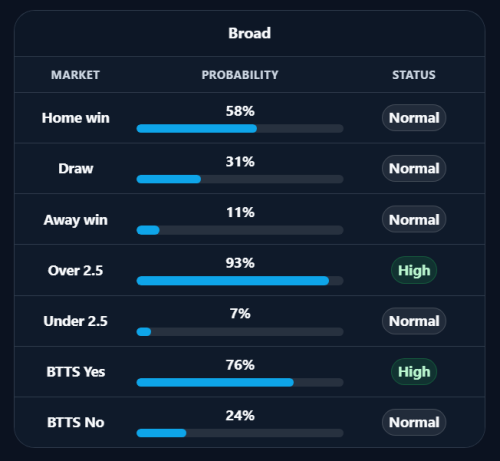Click the BTTS No probability bar
The image size is (500, 461).
point(240,433)
